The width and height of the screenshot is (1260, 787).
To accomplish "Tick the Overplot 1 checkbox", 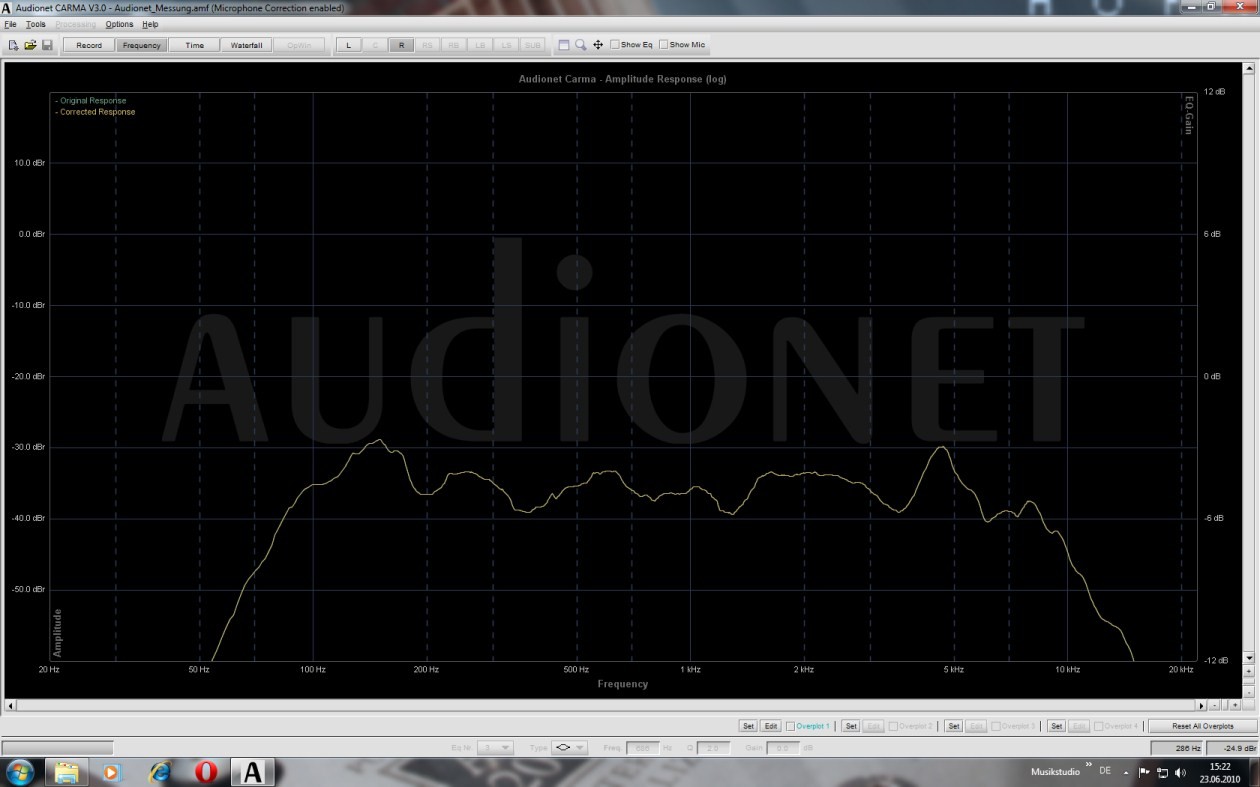I will (x=791, y=726).
